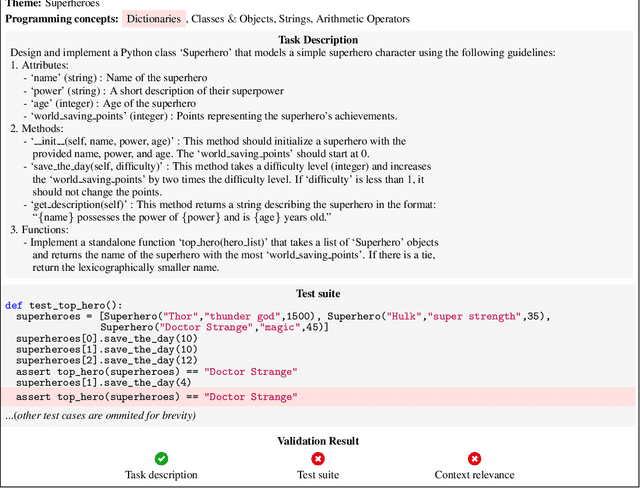Click the 'superheroes[1].save_the_day(4)' line
This screenshot has width=640, height=488.
tap(104, 383)
